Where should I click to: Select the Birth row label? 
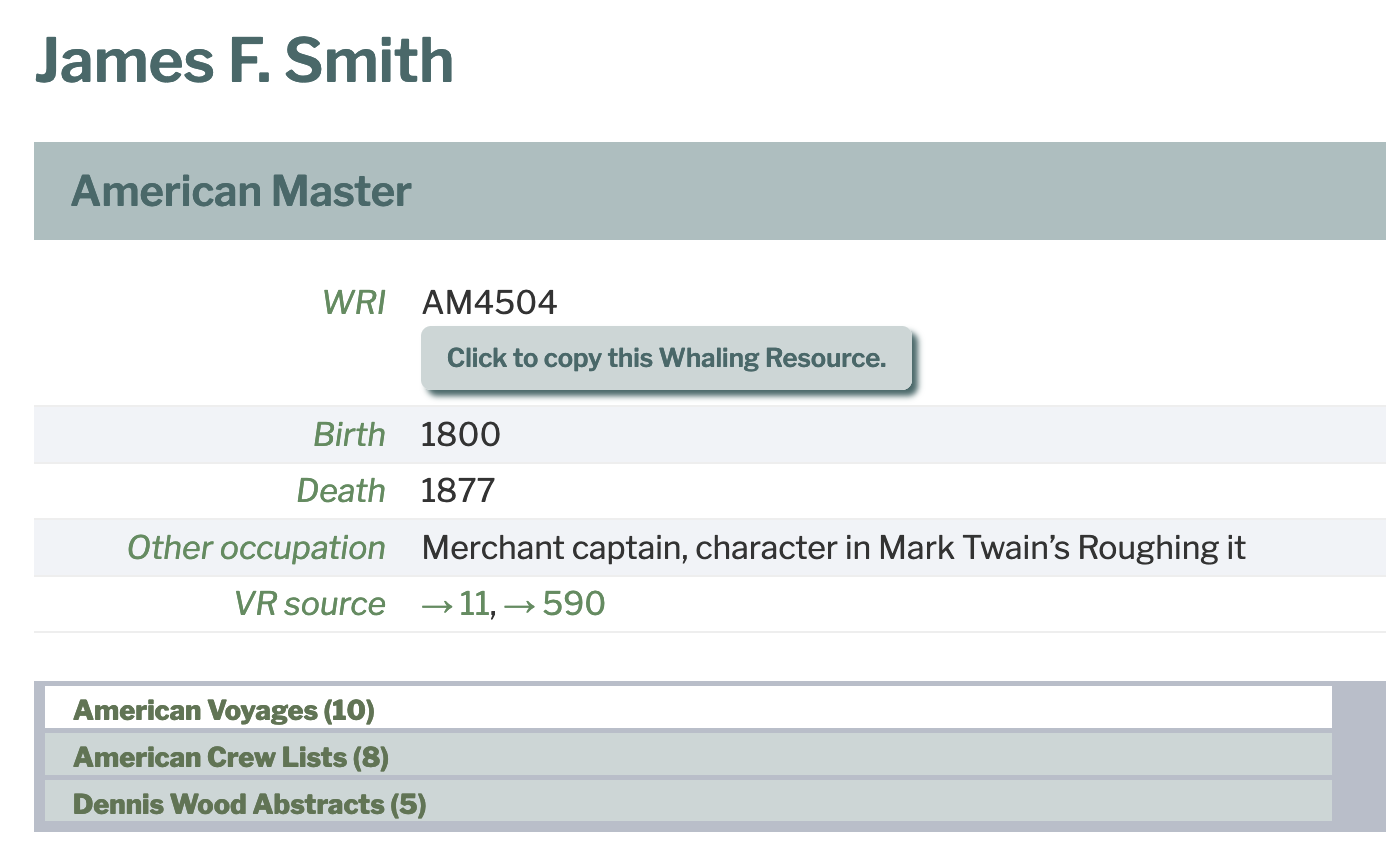(x=350, y=434)
